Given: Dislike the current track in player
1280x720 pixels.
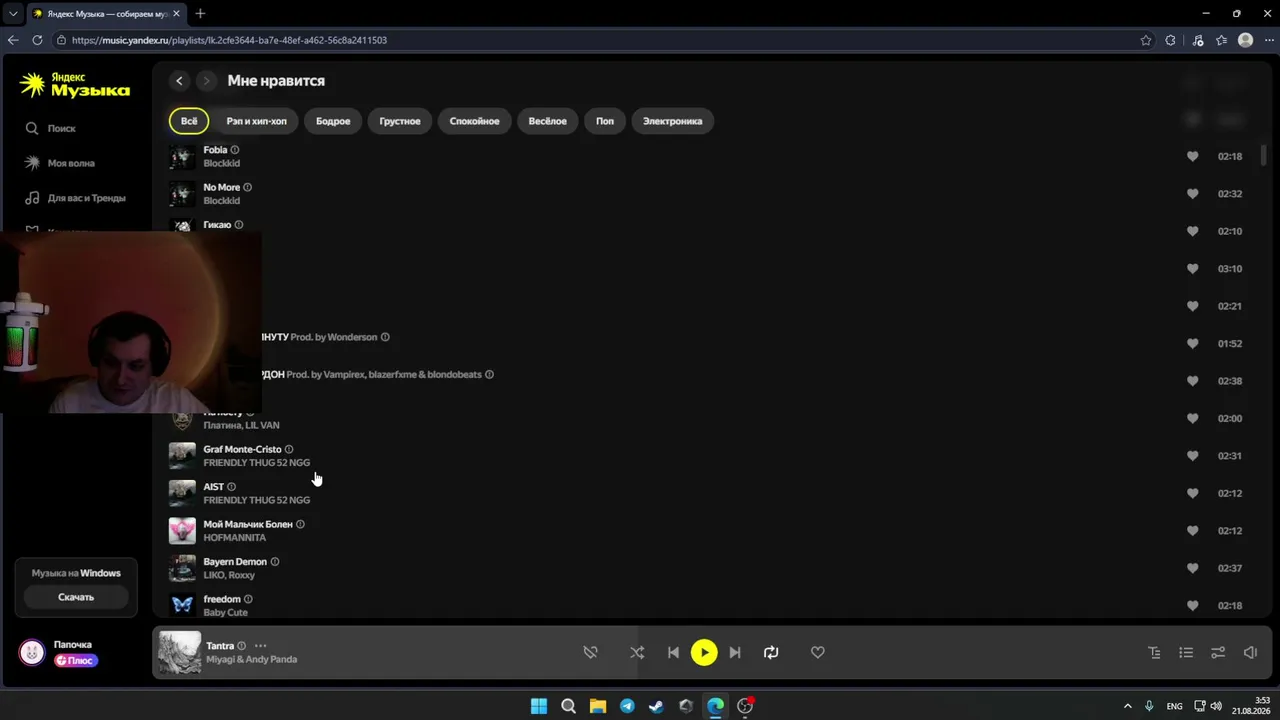Looking at the screenshot, I should click(591, 652).
